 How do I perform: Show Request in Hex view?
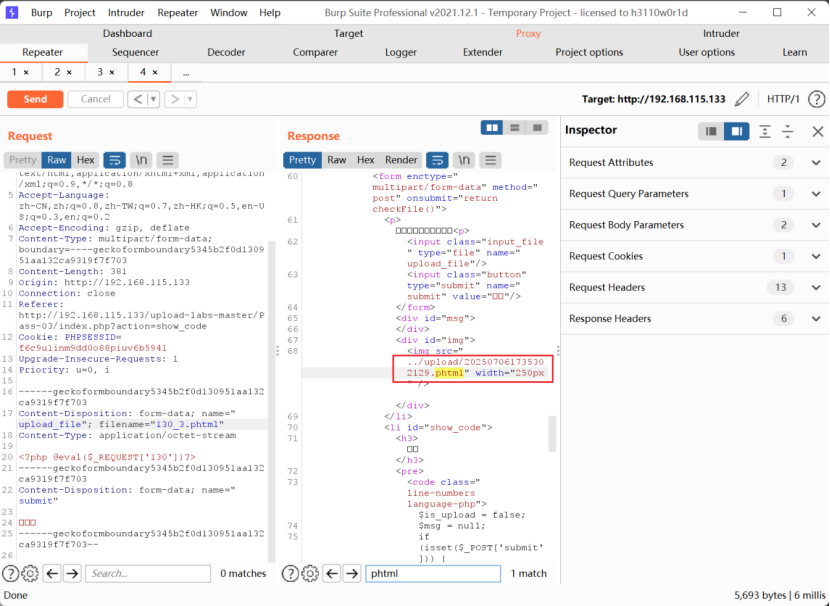point(85,160)
